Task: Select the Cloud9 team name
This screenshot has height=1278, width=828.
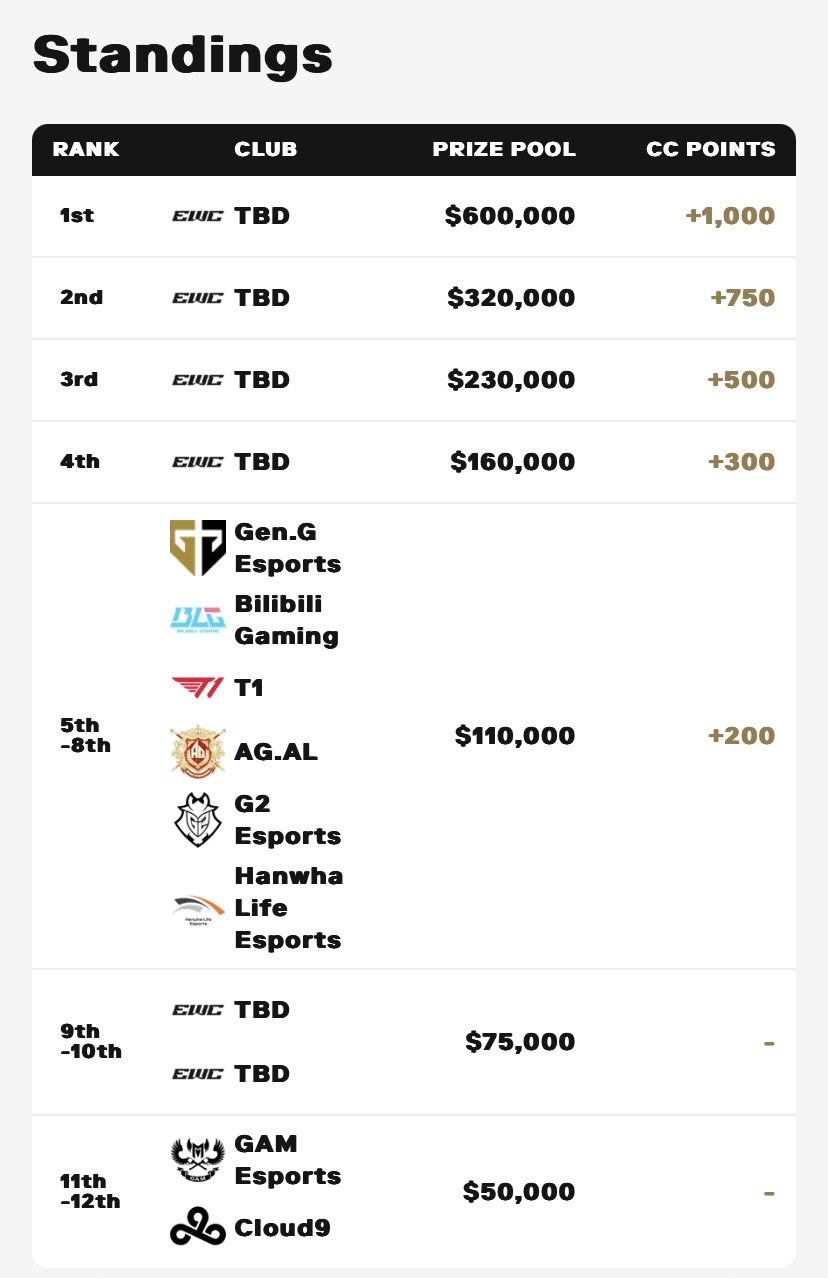Action: coord(283,1228)
